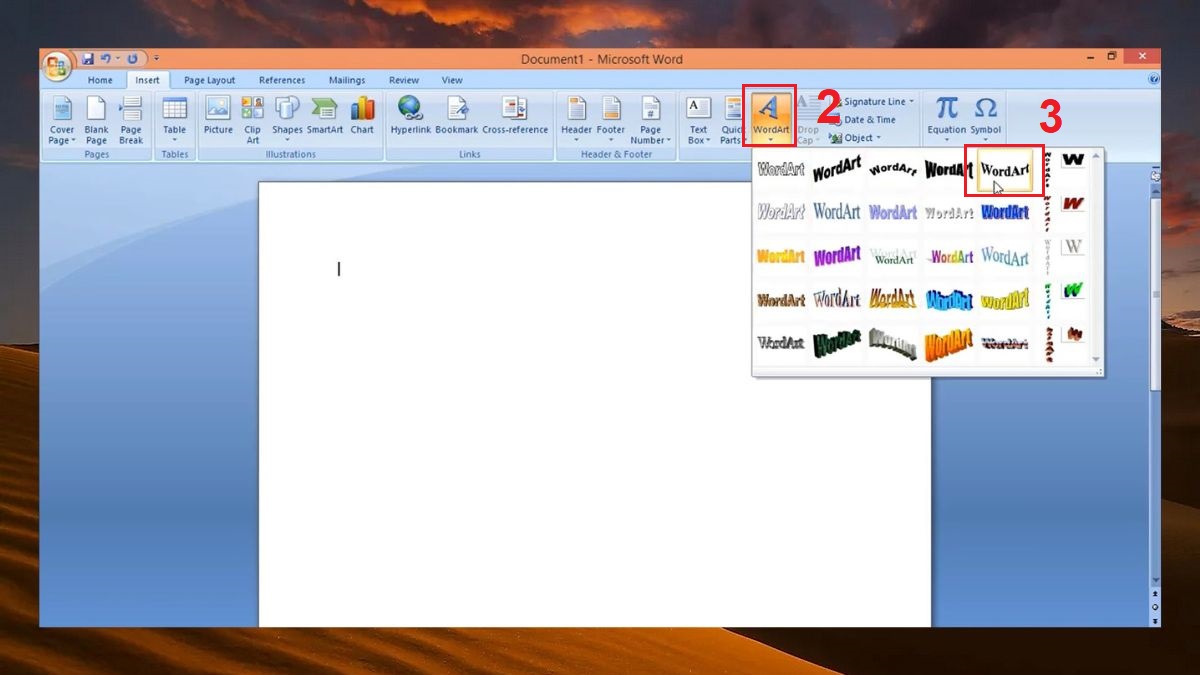Choose the solid purple slanted WordArt style

point(837,256)
